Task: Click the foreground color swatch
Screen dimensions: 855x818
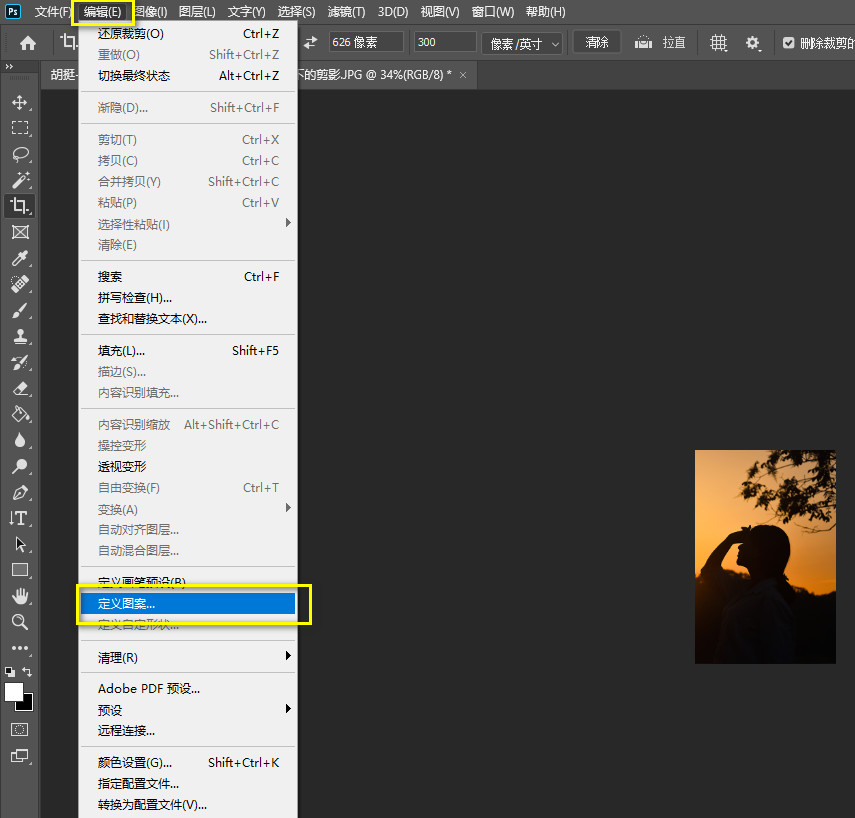Action: [x=14, y=692]
